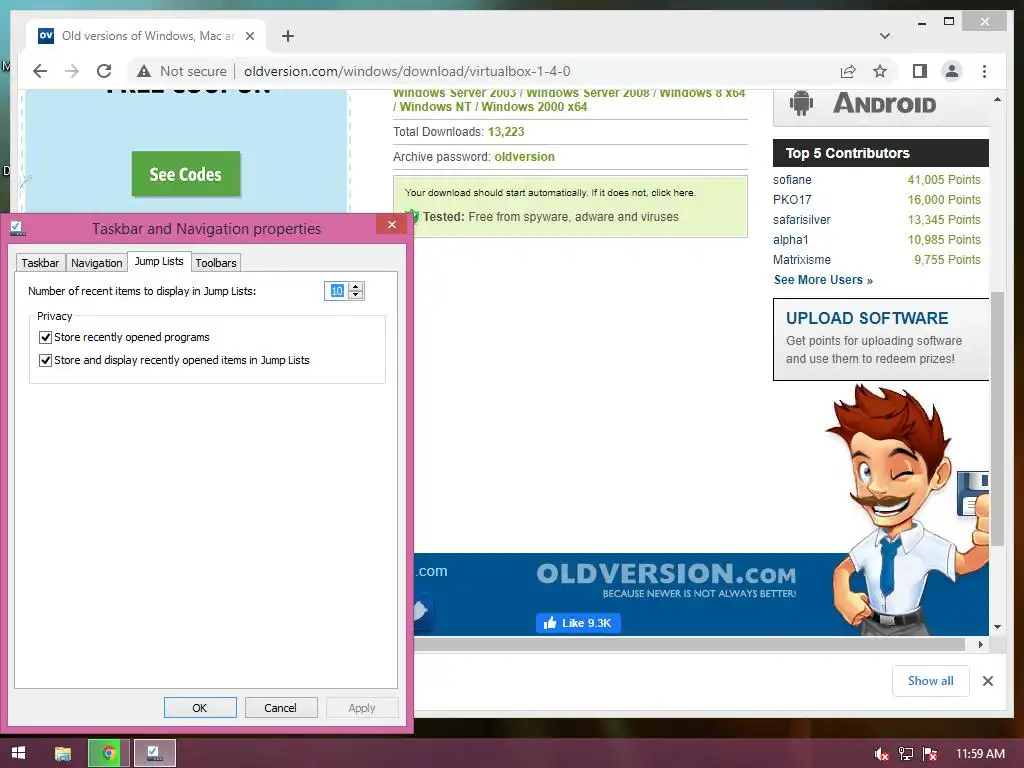Click the Tested free from spyware text
Viewport: 1024px width, 768px height.
pos(551,217)
